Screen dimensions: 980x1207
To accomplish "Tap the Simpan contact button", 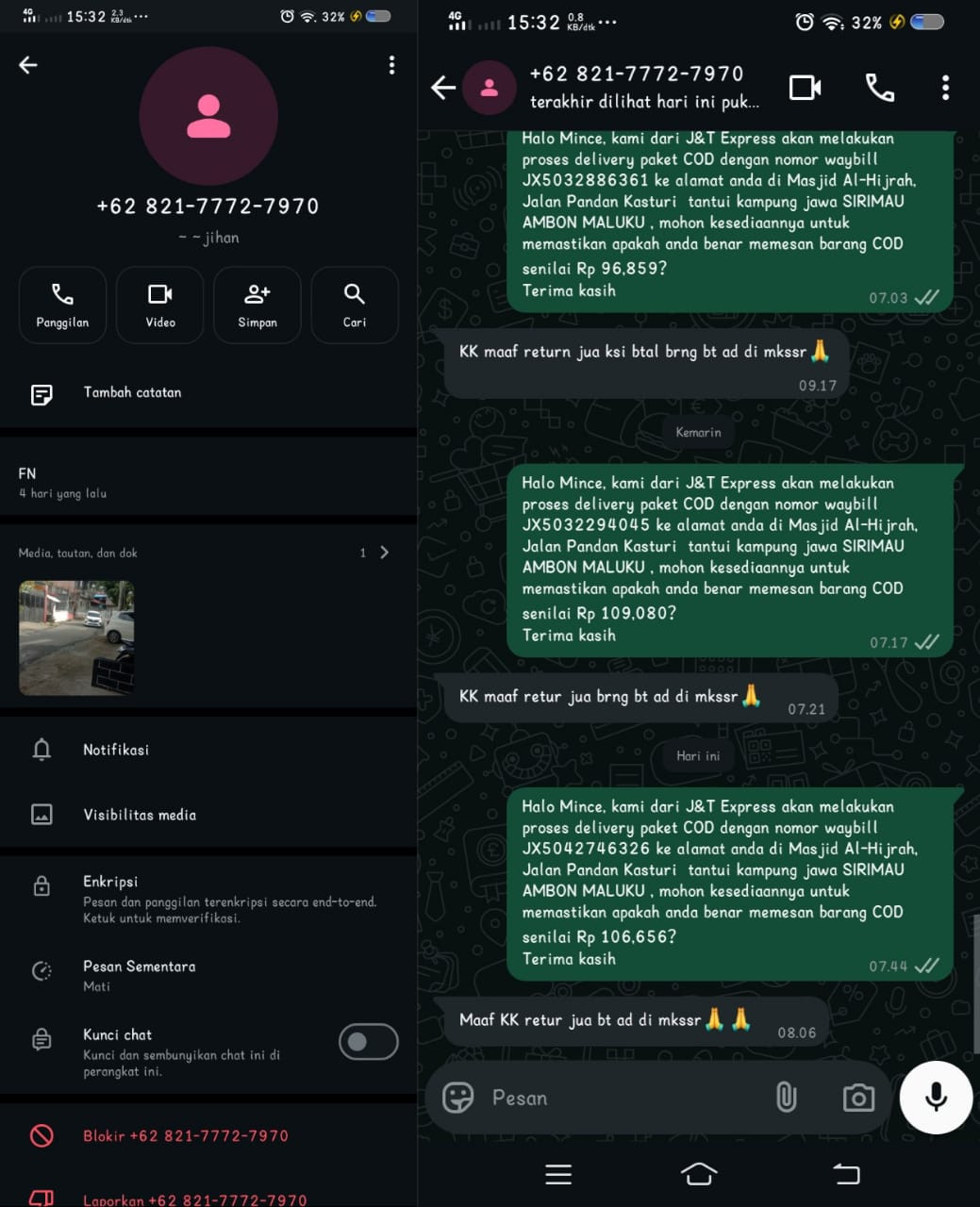I will (257, 305).
